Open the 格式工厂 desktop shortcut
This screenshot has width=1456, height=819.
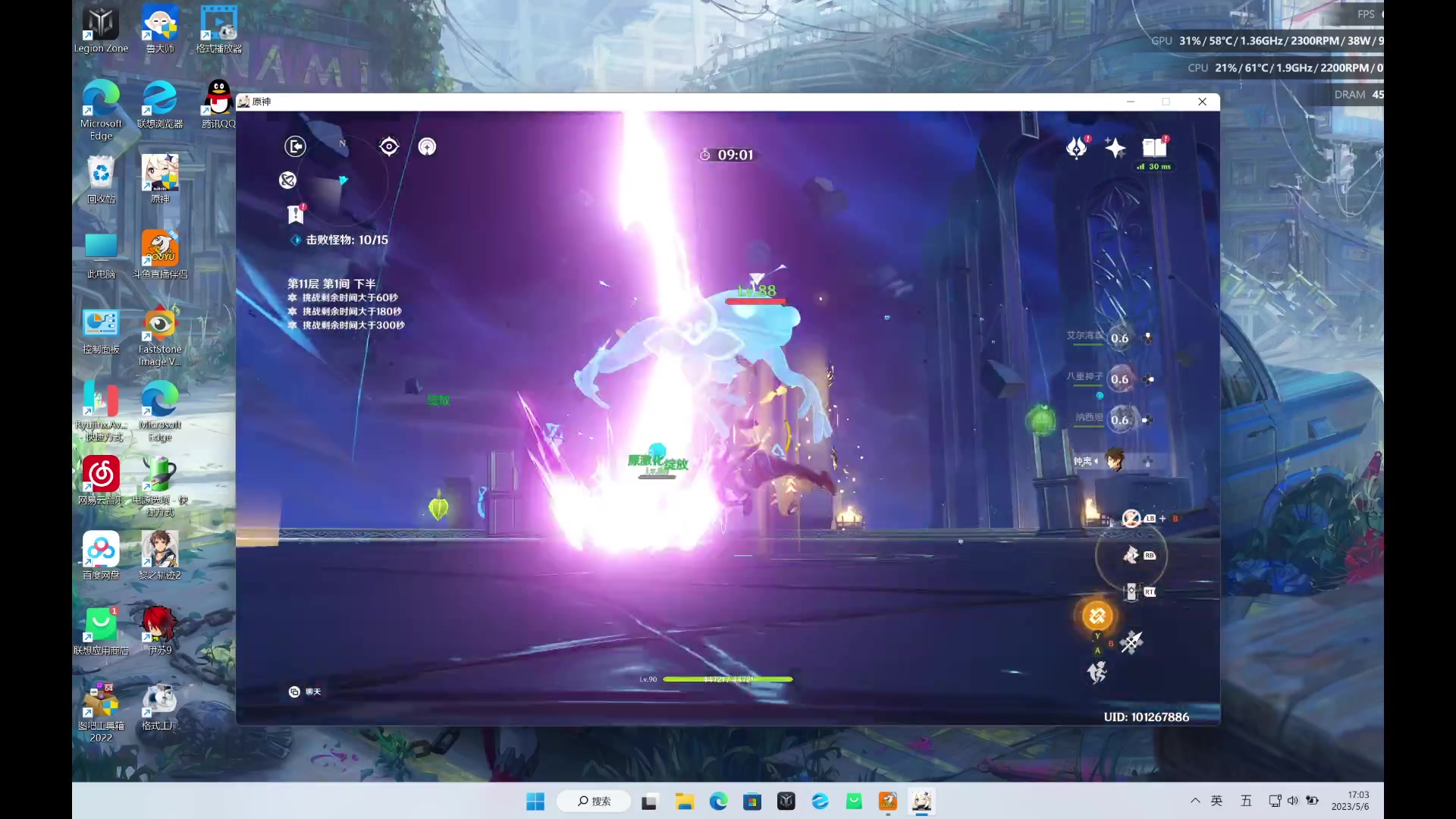click(160, 706)
